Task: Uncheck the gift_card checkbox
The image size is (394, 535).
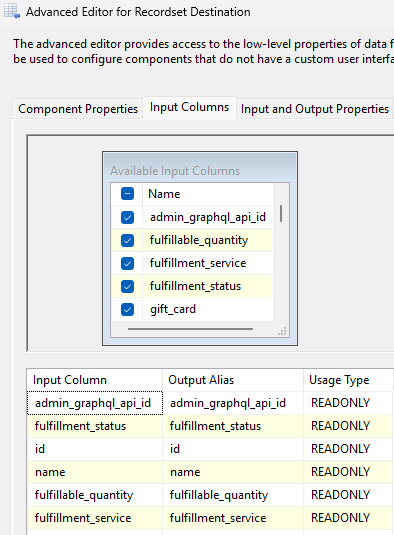Action: point(127,309)
